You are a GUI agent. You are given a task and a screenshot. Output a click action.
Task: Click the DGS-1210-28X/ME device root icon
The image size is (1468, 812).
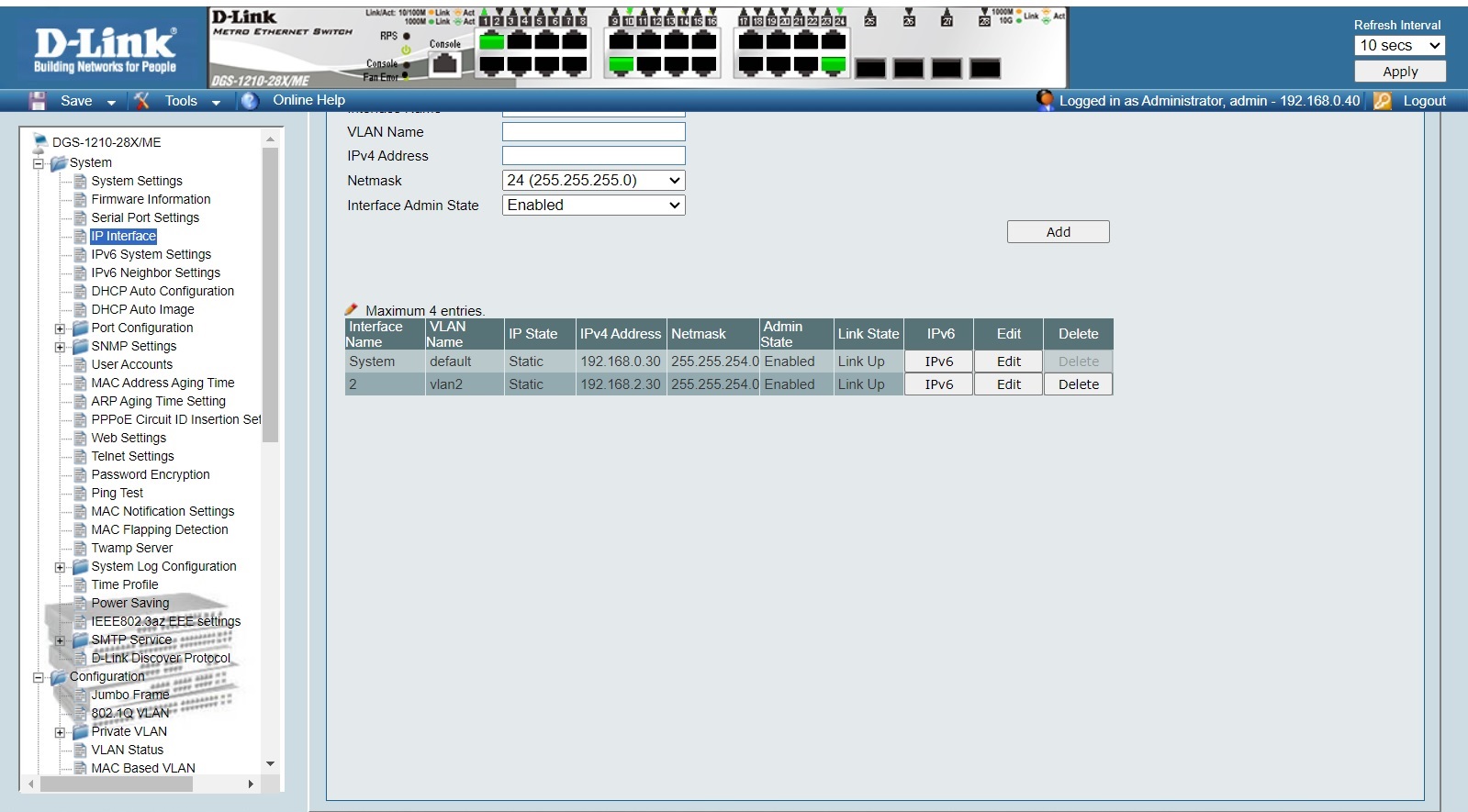click(x=40, y=142)
